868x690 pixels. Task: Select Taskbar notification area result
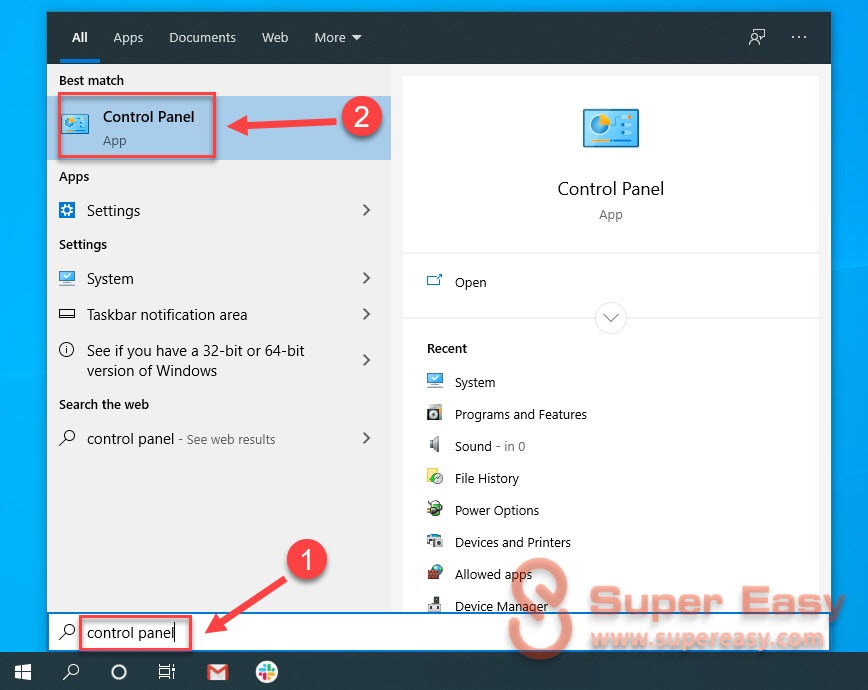click(219, 314)
